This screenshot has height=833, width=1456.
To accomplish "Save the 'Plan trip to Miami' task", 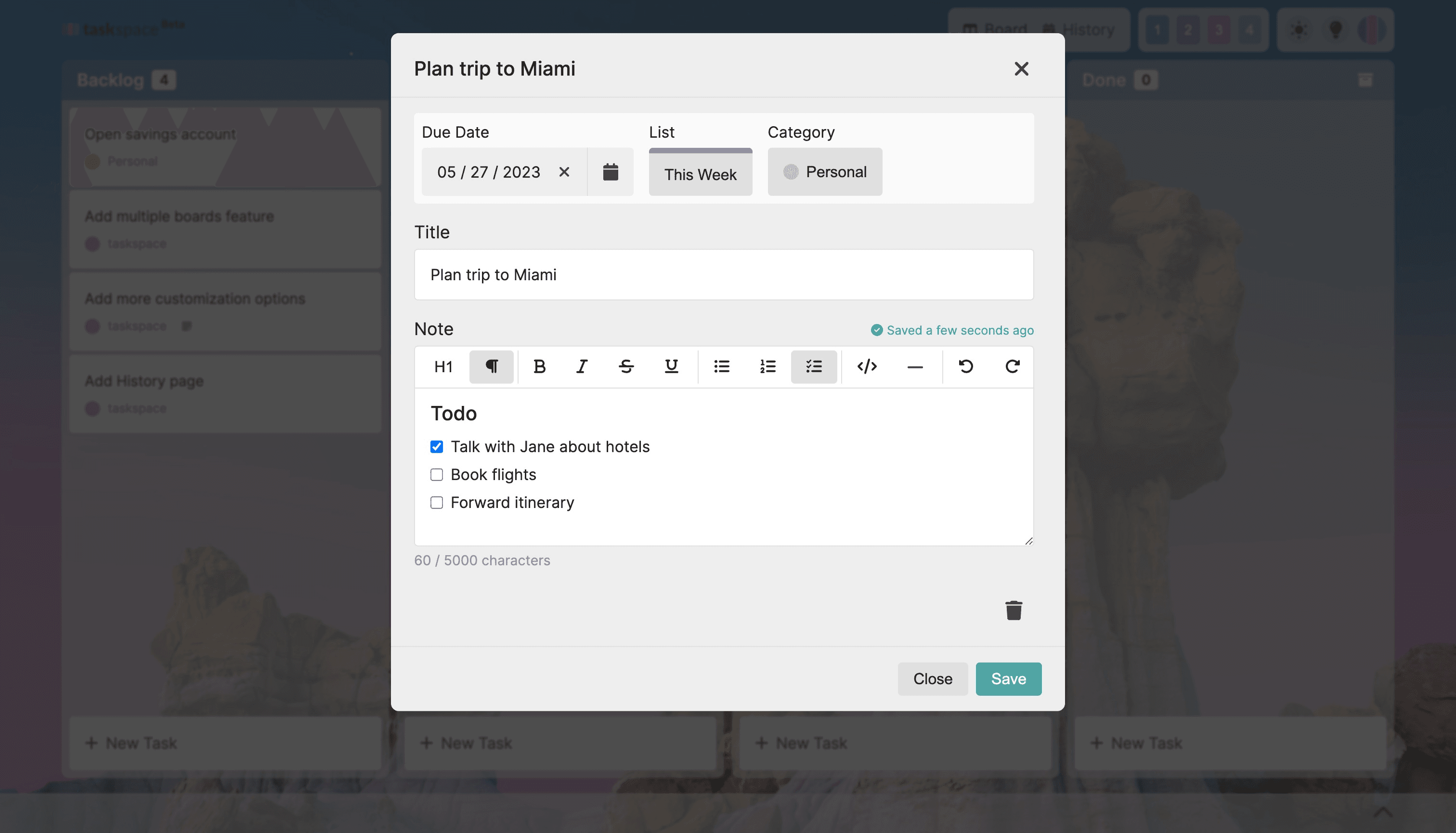I will click(1008, 678).
